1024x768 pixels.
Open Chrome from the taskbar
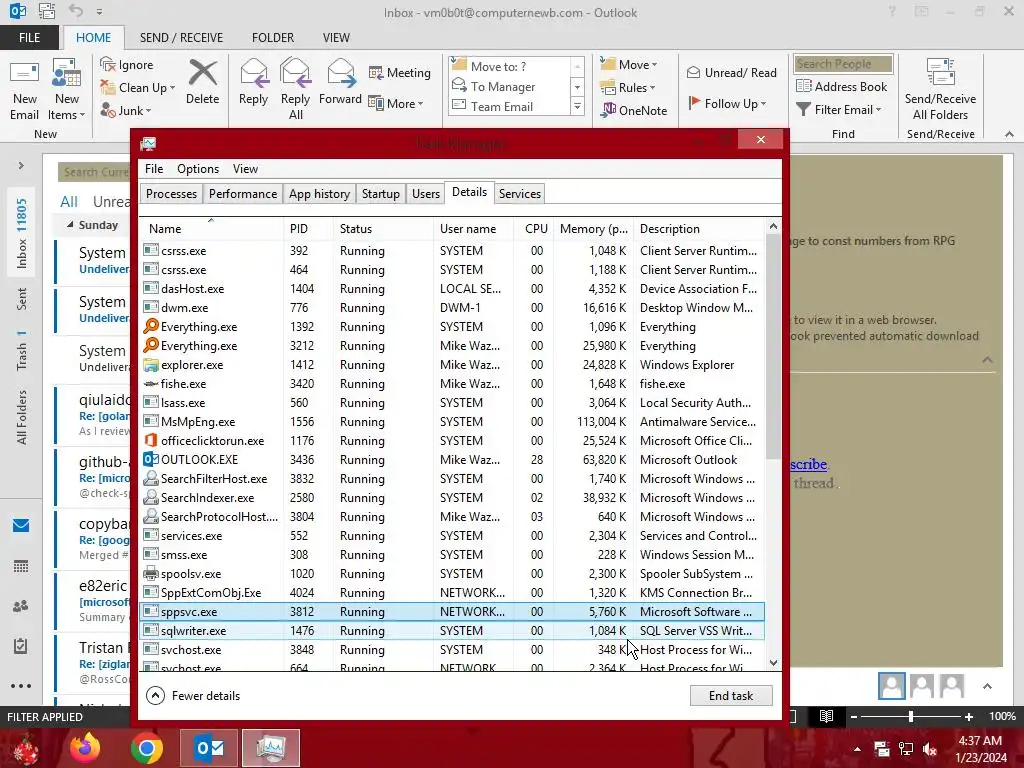point(146,748)
